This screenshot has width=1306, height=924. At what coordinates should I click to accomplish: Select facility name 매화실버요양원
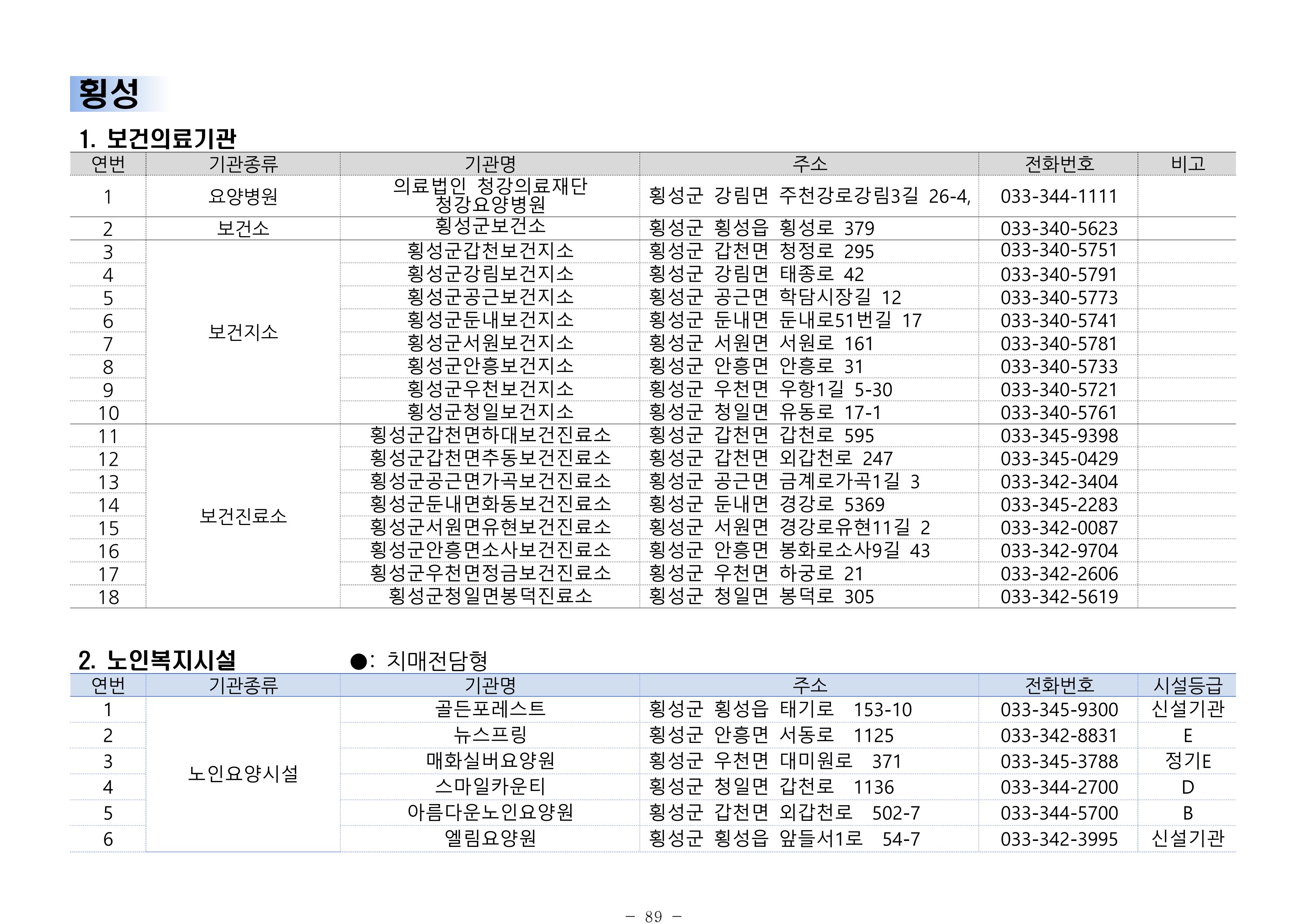(490, 761)
